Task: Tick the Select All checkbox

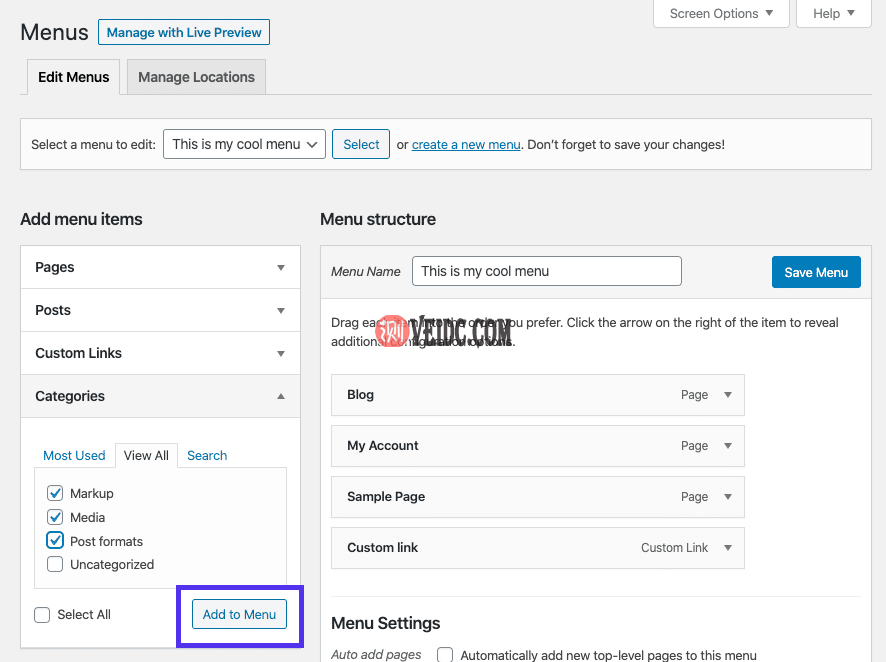Action: tap(42, 615)
